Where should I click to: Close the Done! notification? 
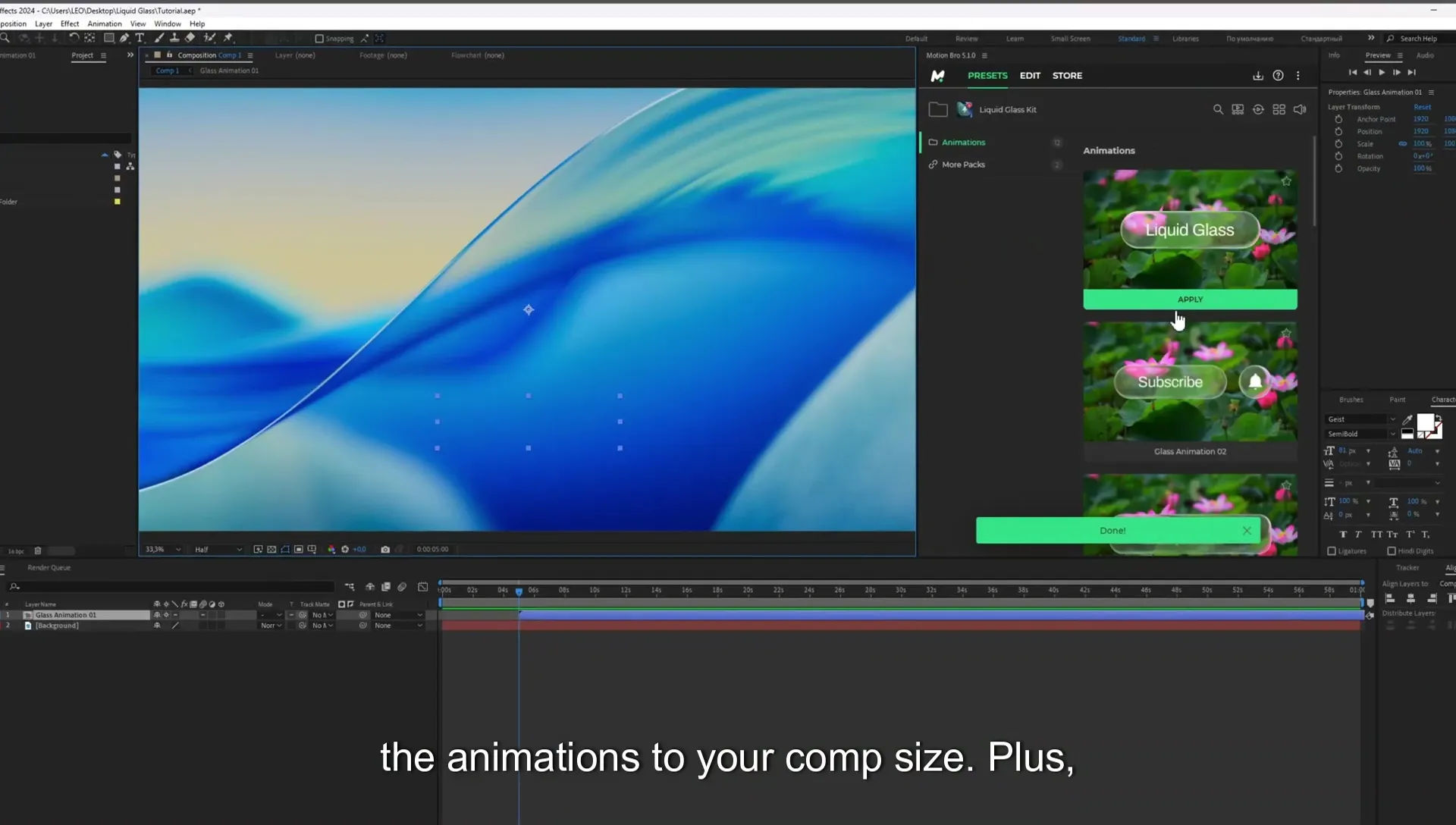point(1247,531)
